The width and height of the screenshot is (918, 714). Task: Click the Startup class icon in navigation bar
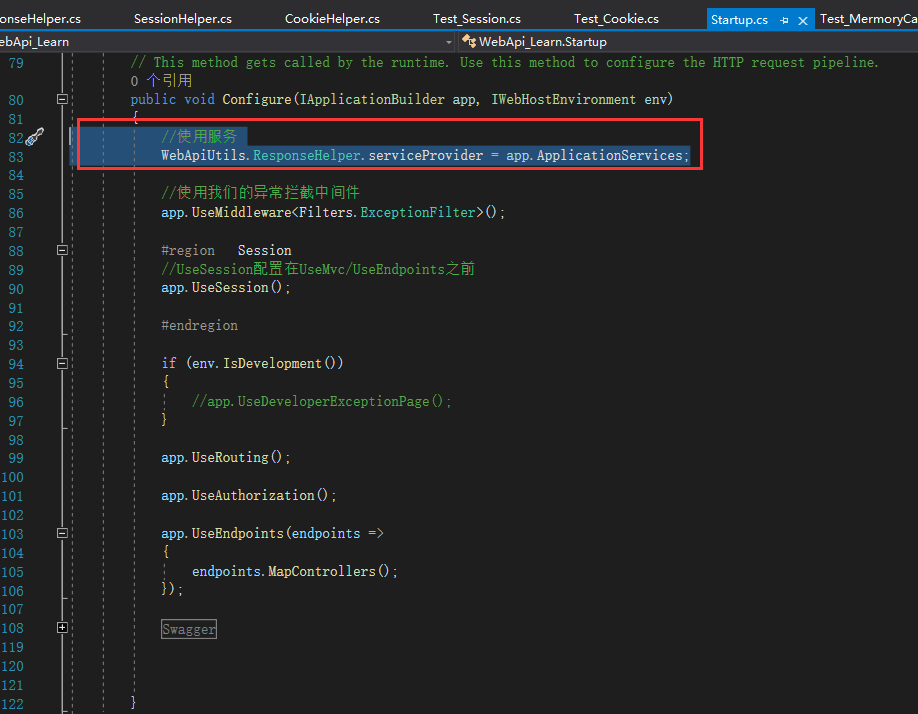[x=467, y=41]
